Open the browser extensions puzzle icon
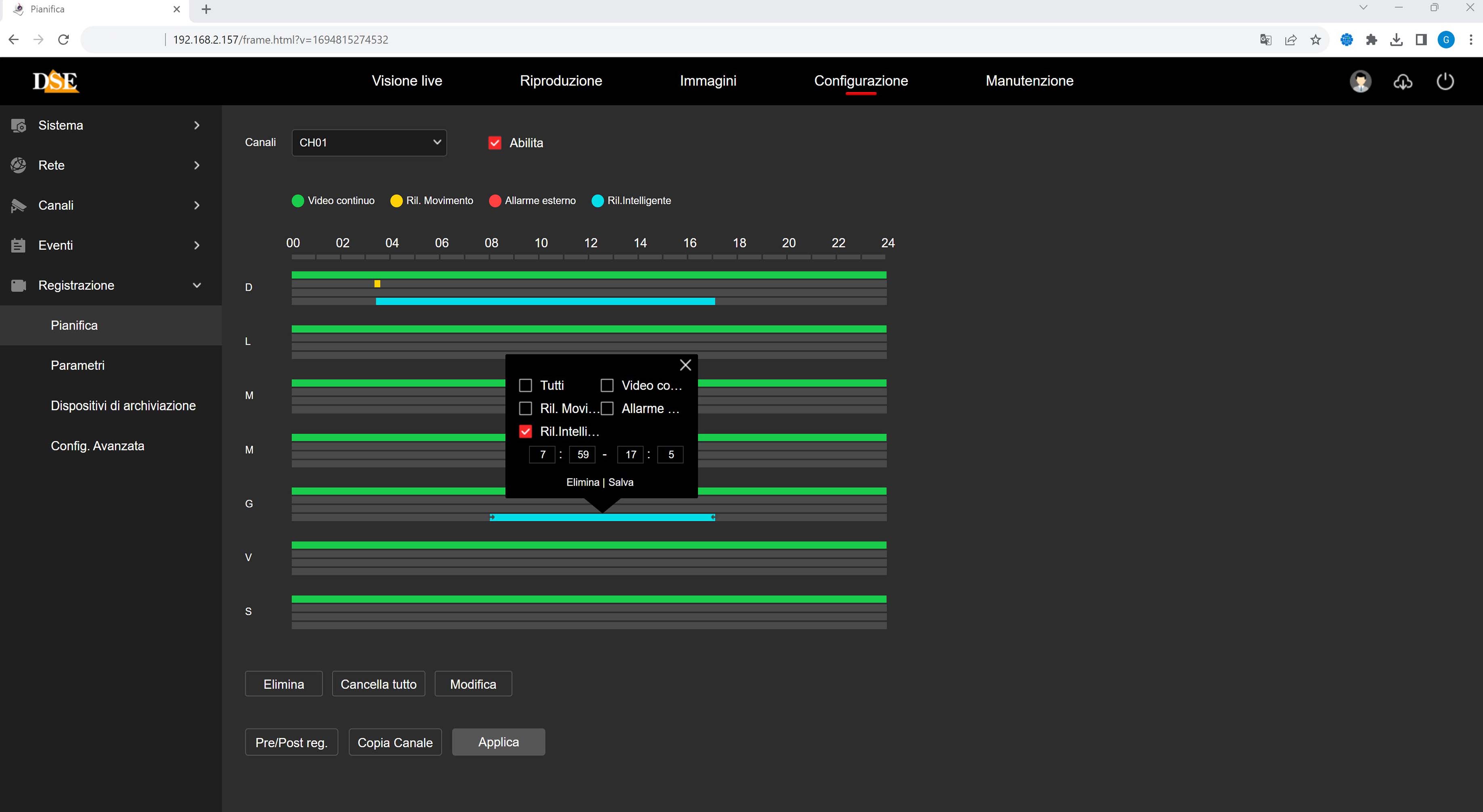The image size is (1483, 812). click(1371, 40)
